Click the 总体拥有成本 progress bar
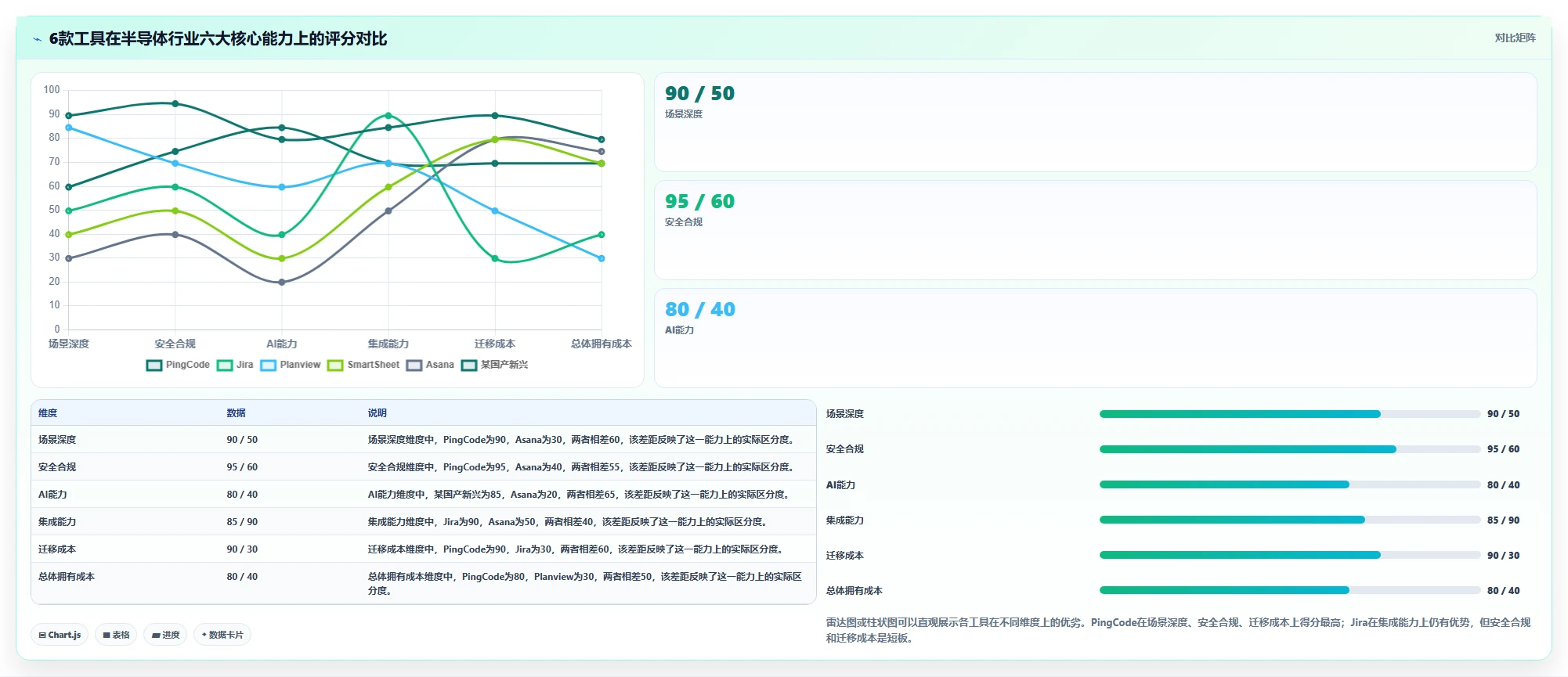This screenshot has width=1568, height=677. pyautogui.click(x=1289, y=590)
